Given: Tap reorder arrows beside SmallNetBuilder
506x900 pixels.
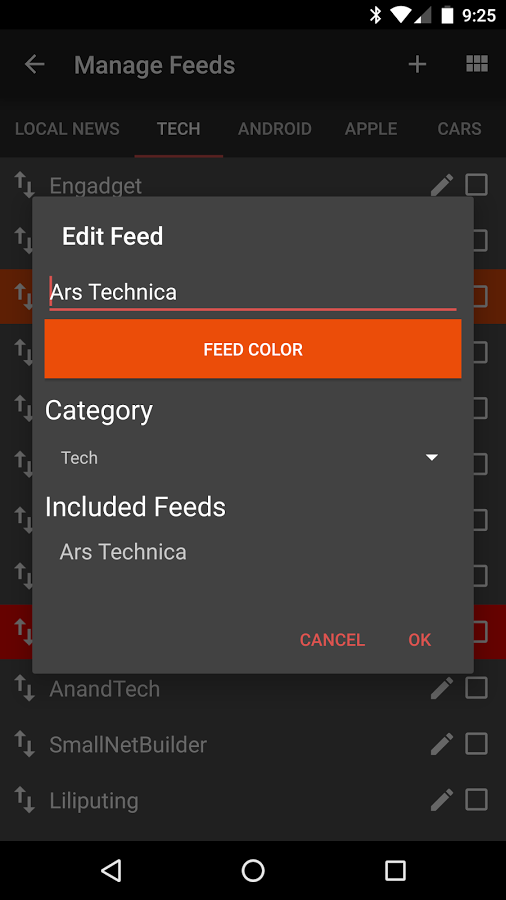Looking at the screenshot, I should click(24, 744).
